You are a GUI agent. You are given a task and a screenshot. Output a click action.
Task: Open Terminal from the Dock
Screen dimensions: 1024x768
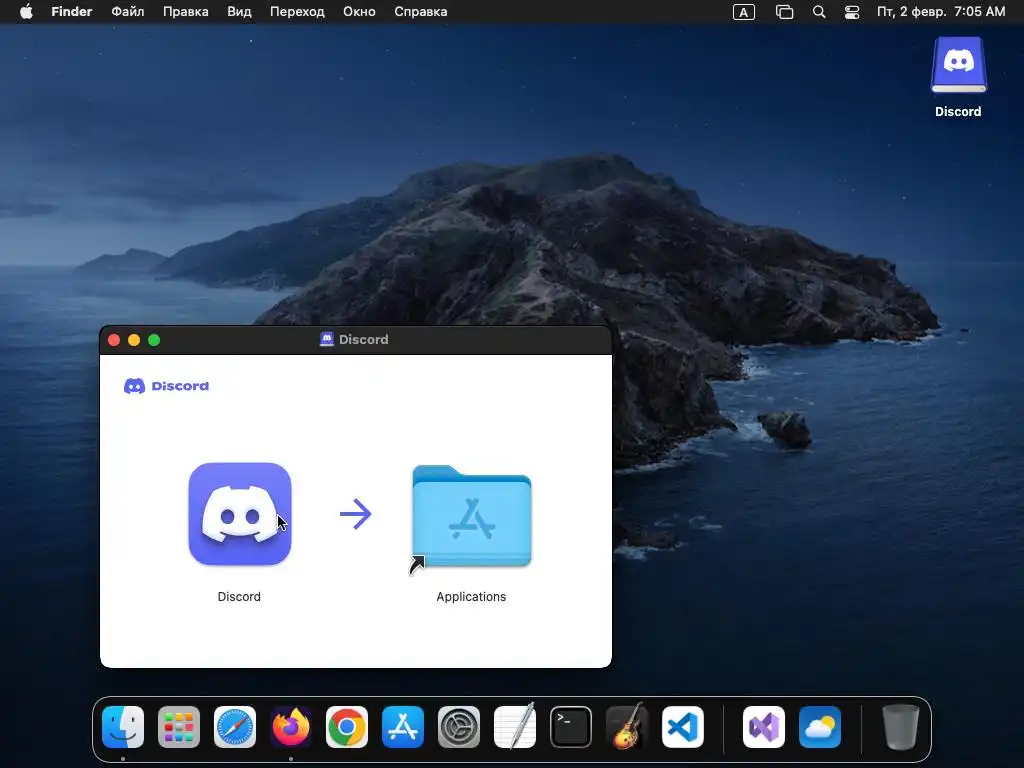[571, 727]
